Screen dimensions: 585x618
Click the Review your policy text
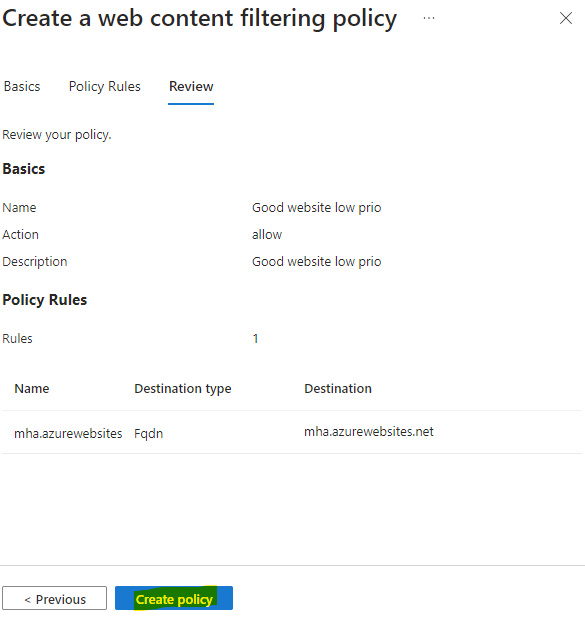coord(57,135)
